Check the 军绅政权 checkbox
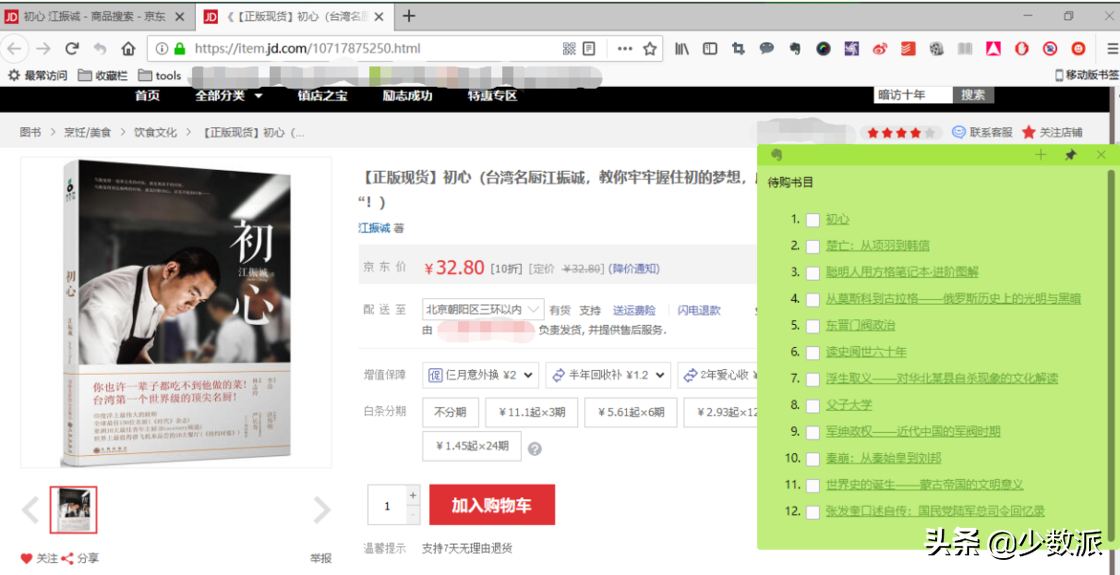Image resolution: width=1120 pixels, height=575 pixels. click(812, 433)
